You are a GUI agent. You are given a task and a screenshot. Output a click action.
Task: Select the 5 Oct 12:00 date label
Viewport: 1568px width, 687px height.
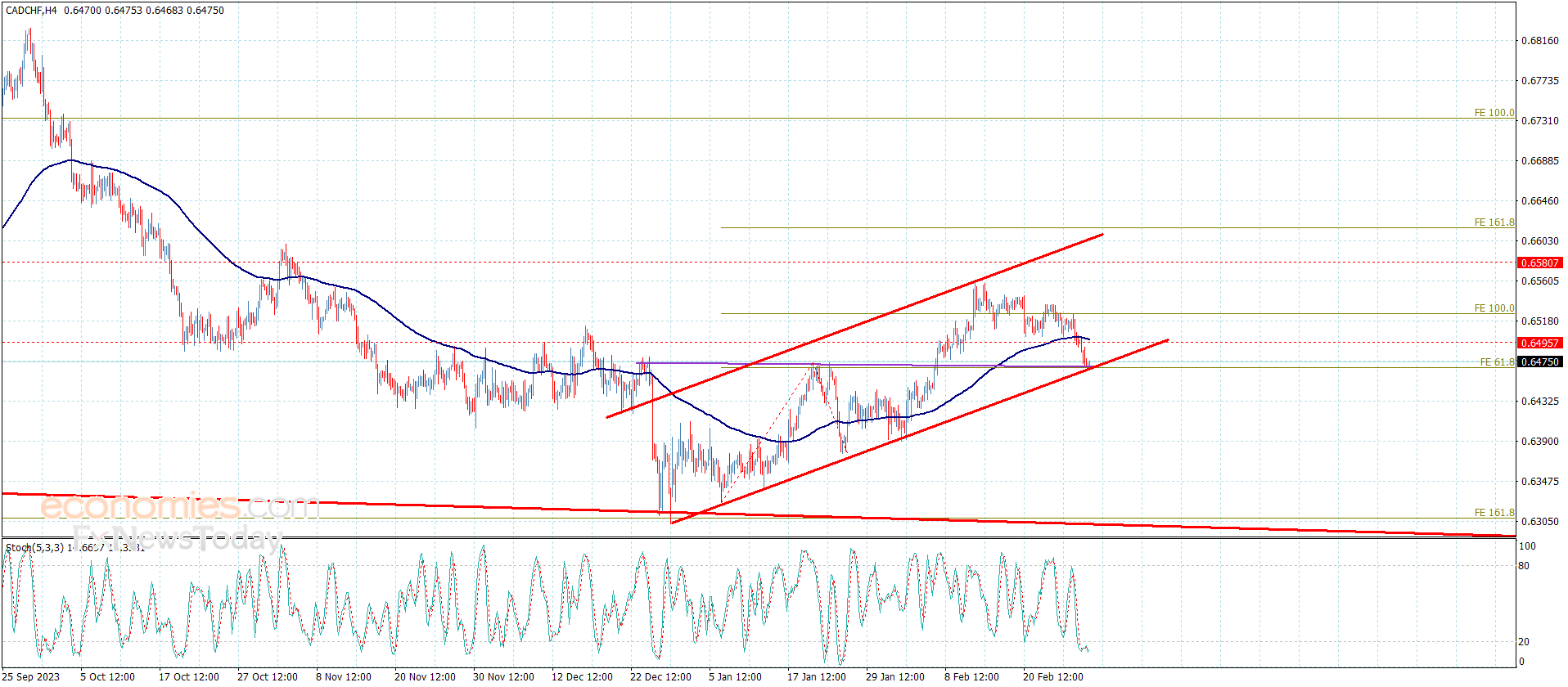pos(108,676)
